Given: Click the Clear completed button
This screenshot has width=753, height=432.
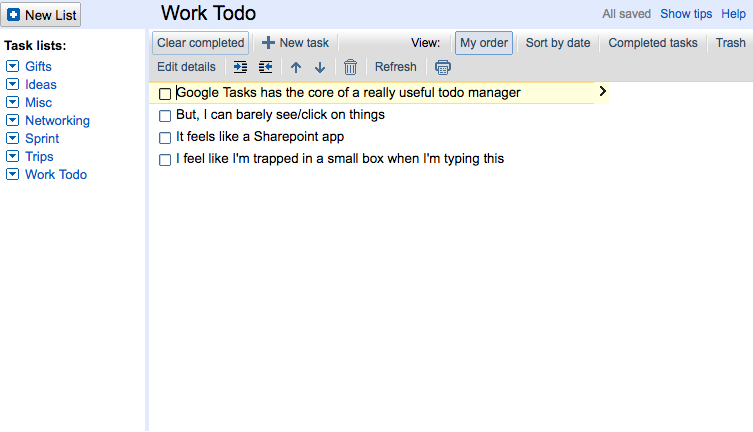Looking at the screenshot, I should [200, 43].
